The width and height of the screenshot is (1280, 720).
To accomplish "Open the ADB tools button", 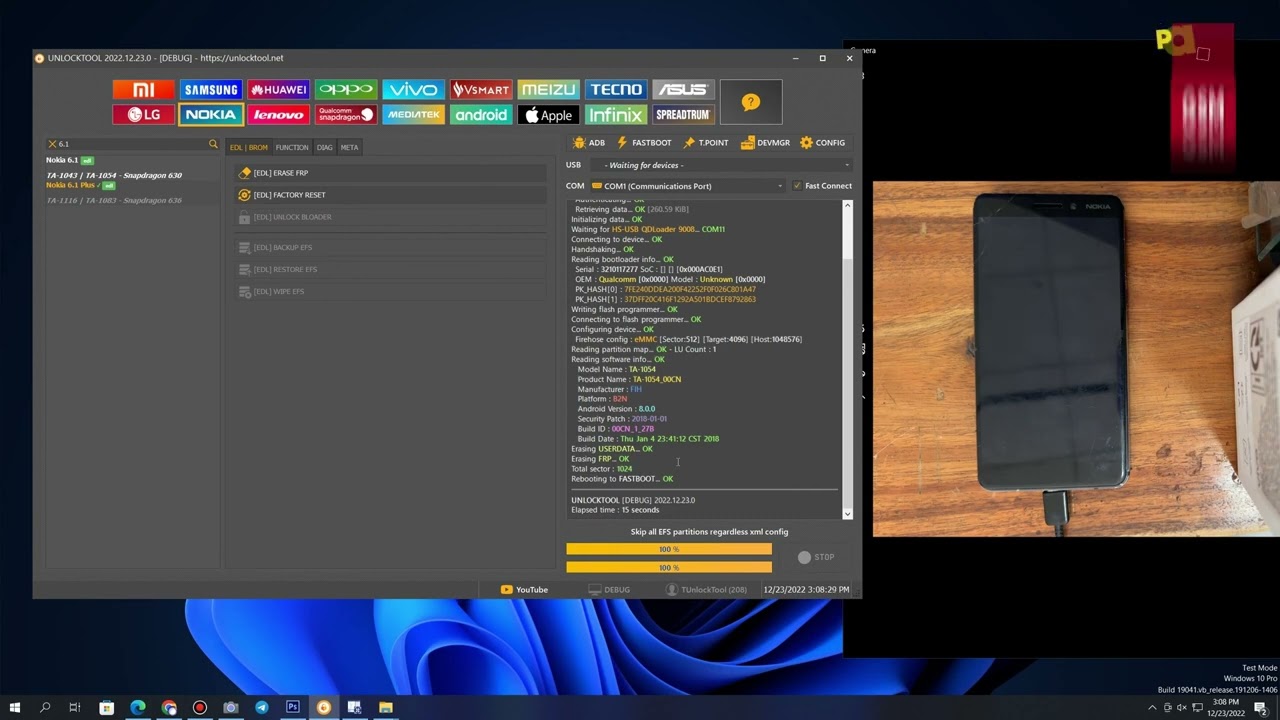I will (589, 143).
